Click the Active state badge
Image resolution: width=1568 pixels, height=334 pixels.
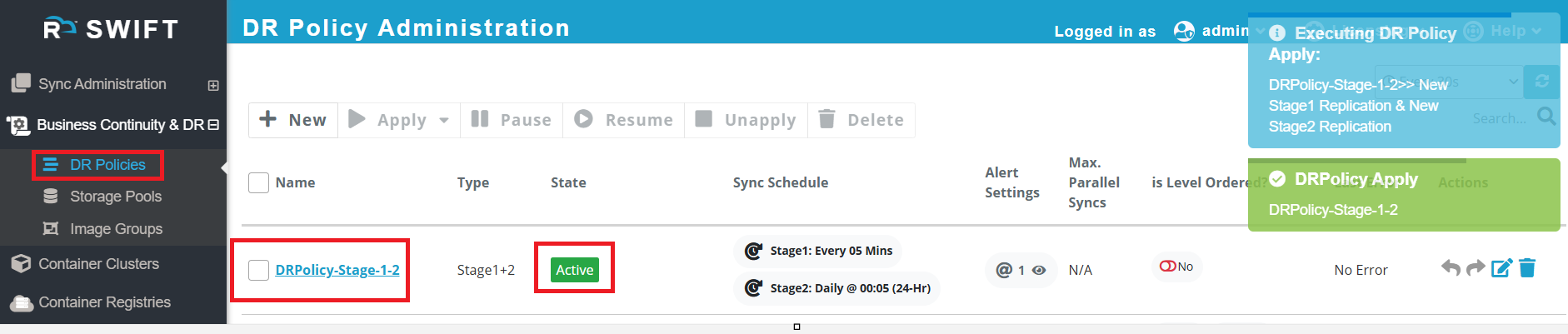(575, 270)
